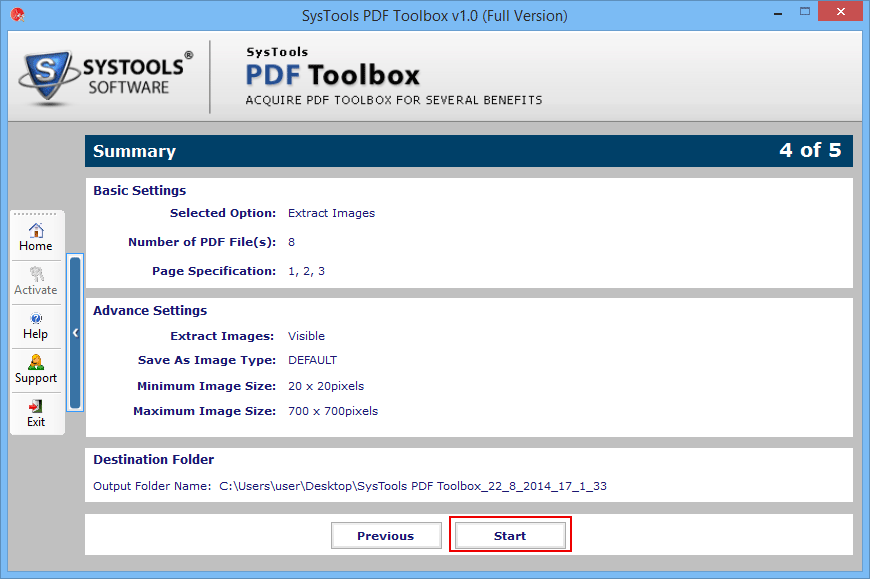The width and height of the screenshot is (870, 579).
Task: Click the output folder path on Desktop
Action: pyautogui.click(x=413, y=486)
